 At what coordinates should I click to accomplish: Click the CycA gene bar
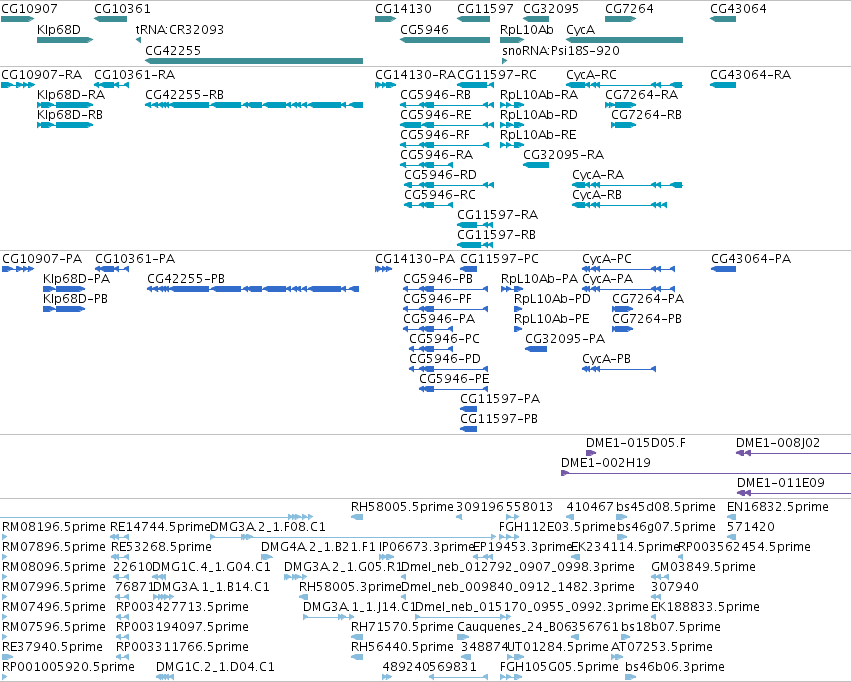624,40
